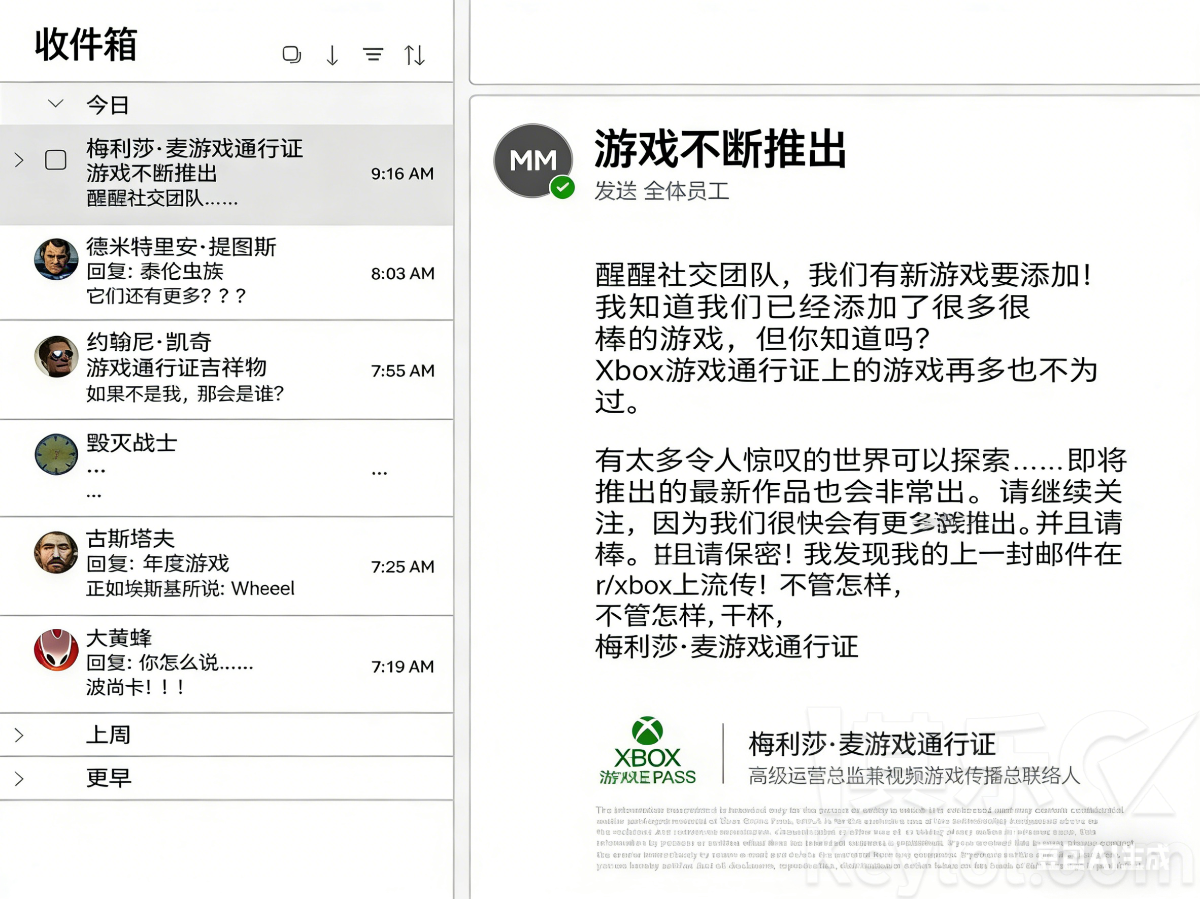Expand the 更早 group
This screenshot has height=899, width=1200.
pyautogui.click(x=18, y=778)
